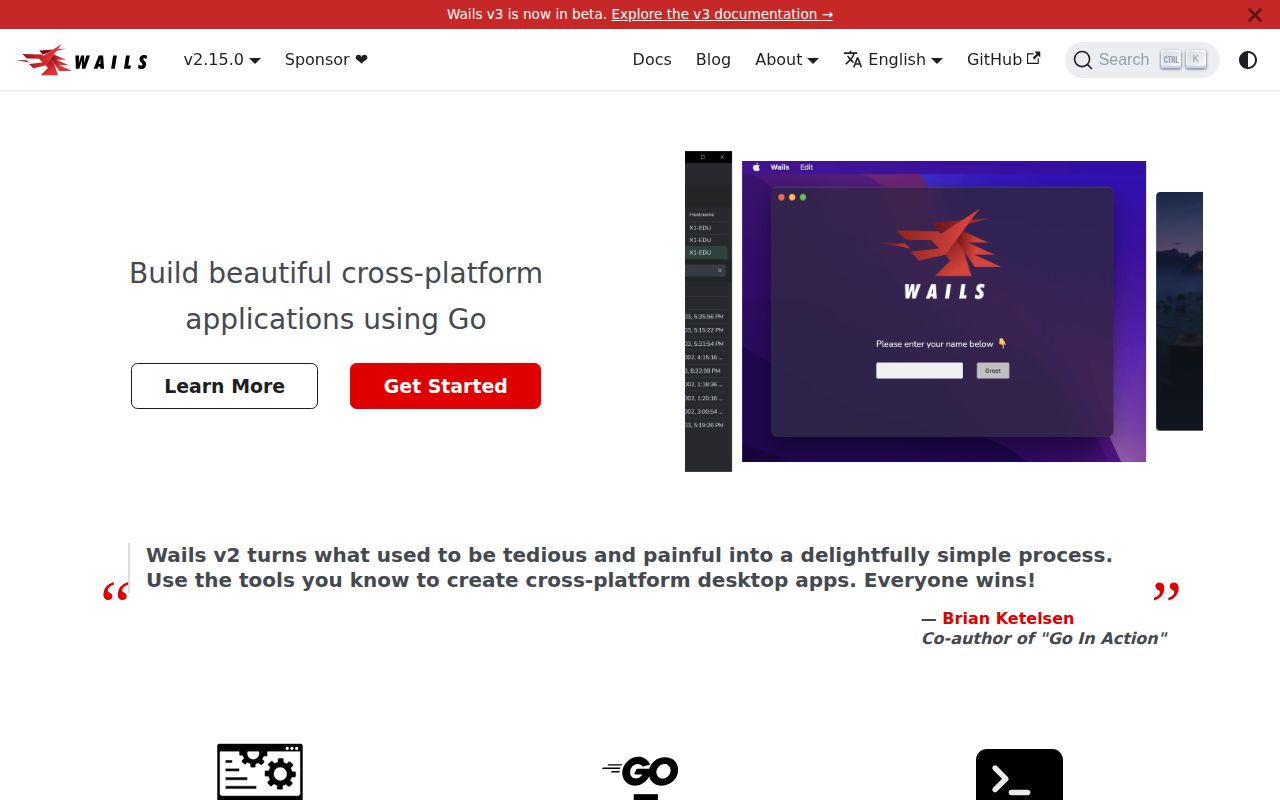Select the right partially visible screenshot
Screen dimensions: 1280x800
point(1179,311)
